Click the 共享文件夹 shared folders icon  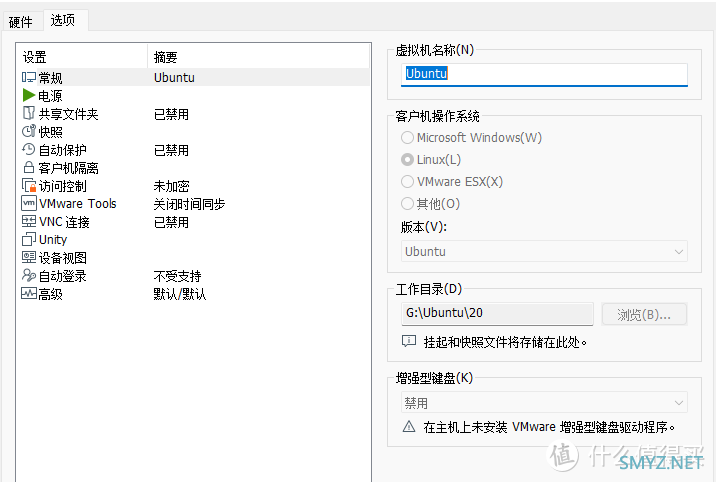coord(29,113)
